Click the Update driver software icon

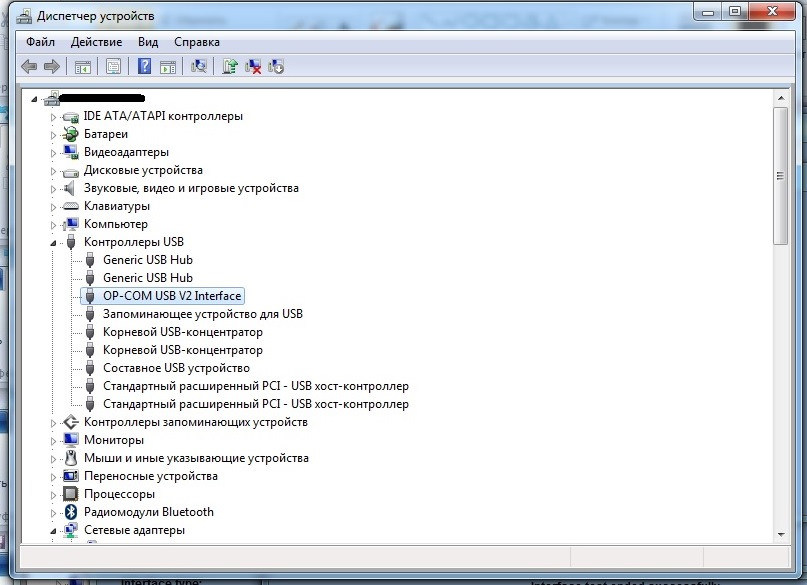pos(230,66)
